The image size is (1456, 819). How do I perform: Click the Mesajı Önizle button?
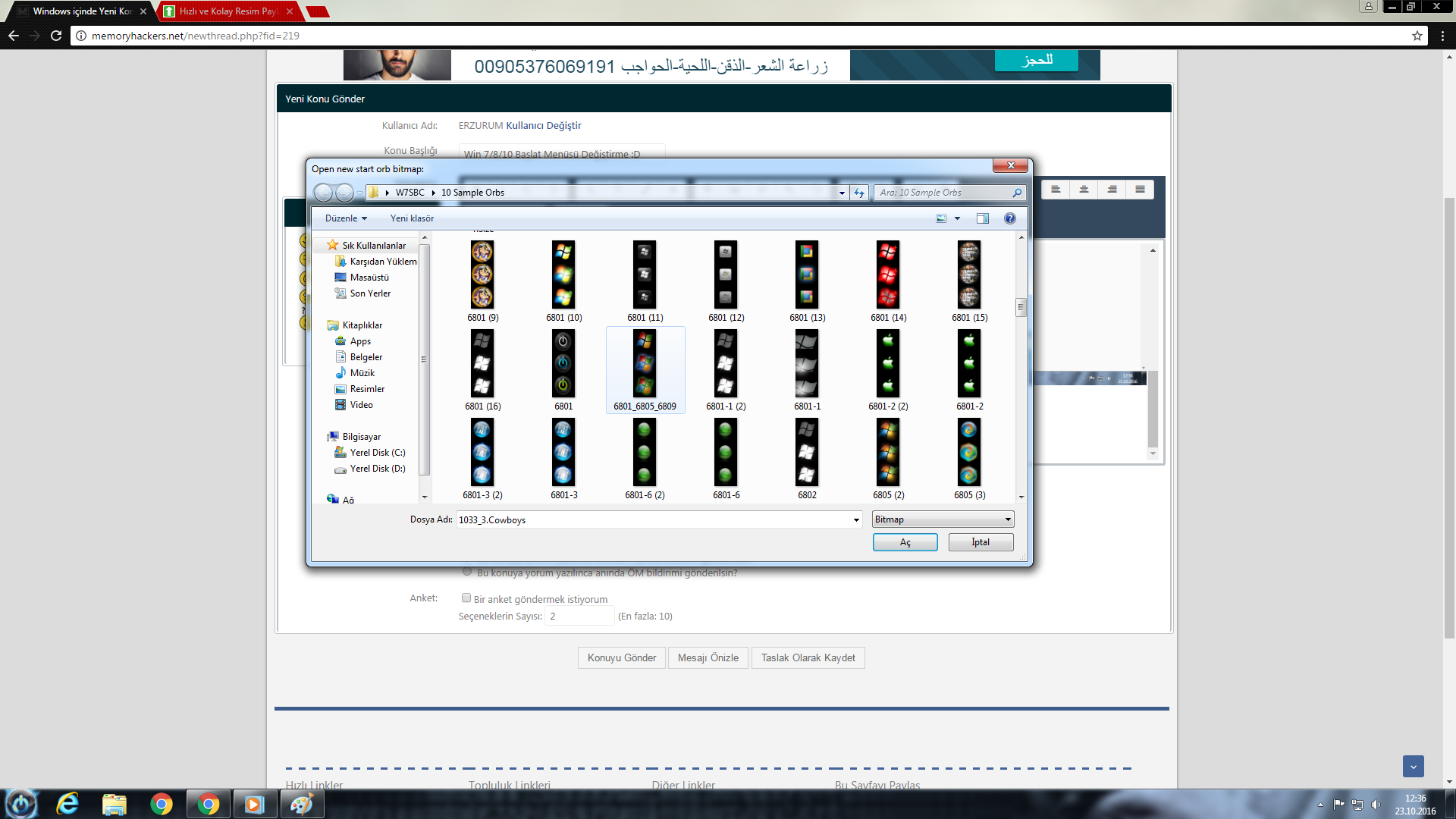click(708, 657)
